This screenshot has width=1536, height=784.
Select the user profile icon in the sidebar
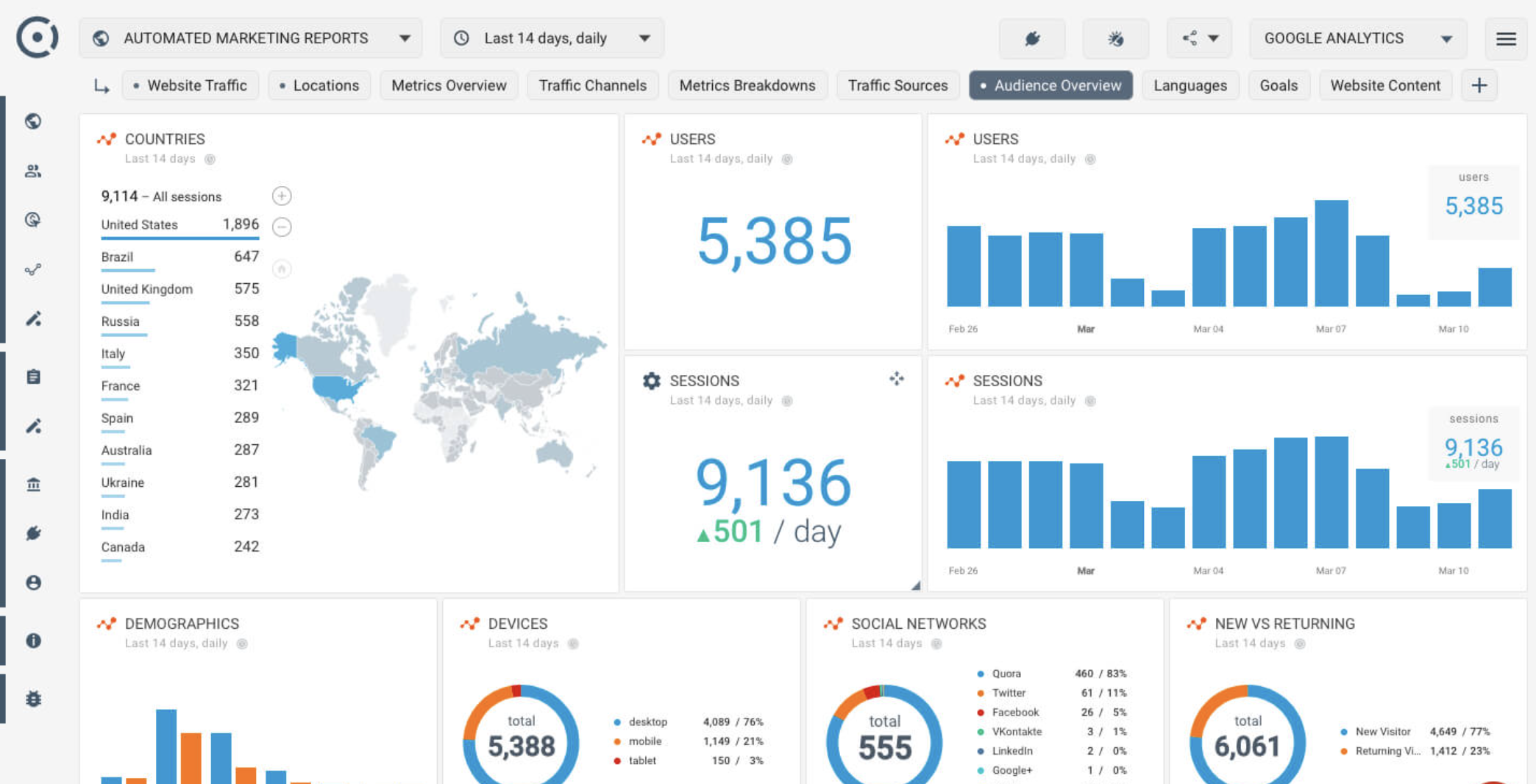pyautogui.click(x=34, y=582)
